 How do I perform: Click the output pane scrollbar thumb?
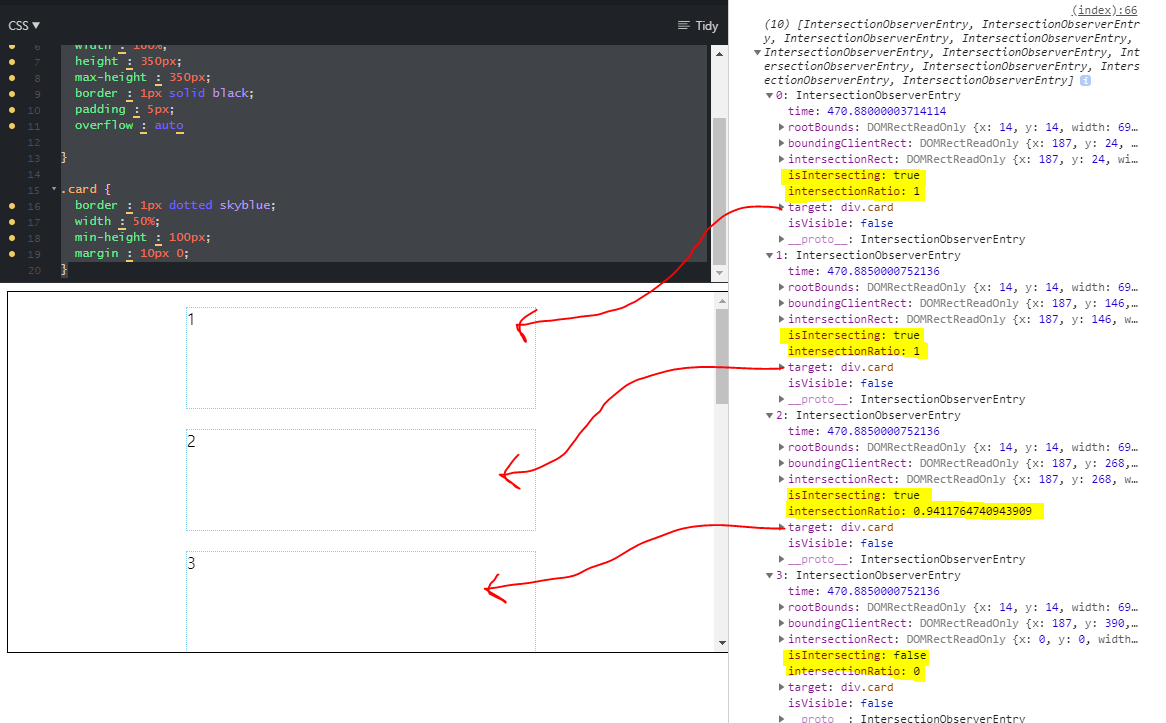click(721, 356)
